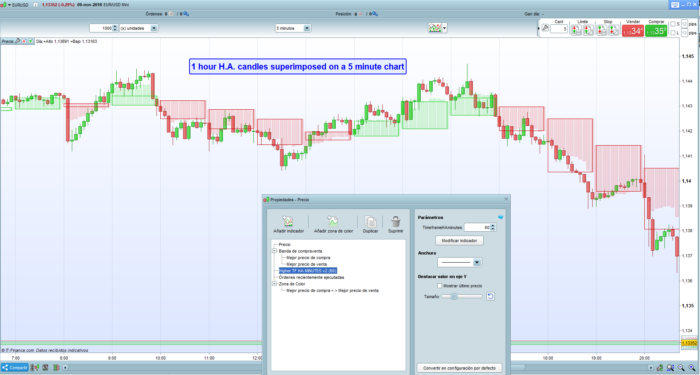Click the zoom out magnifier icon
700x375 pixels.
click(681, 367)
